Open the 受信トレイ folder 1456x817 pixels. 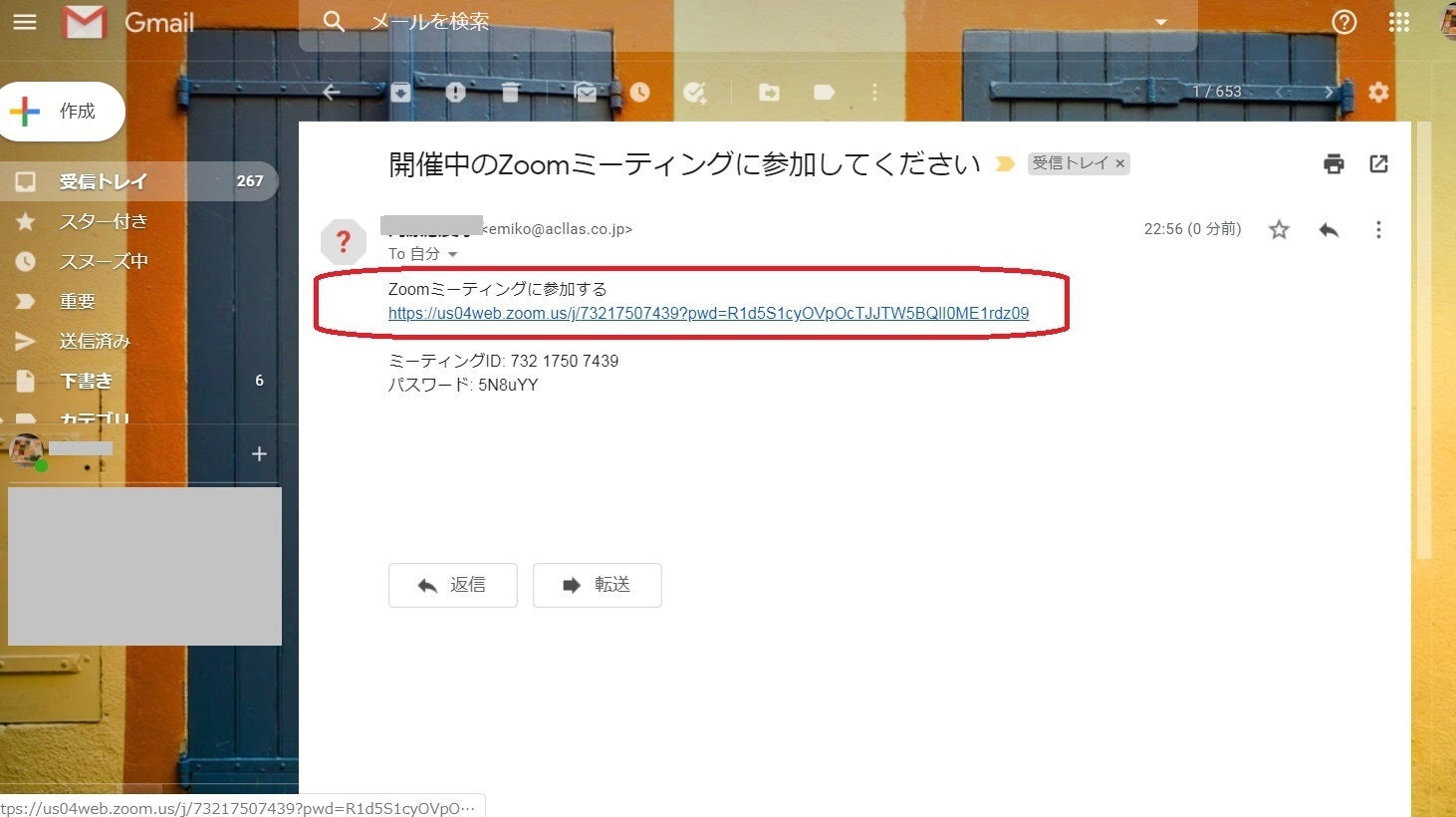pos(103,181)
